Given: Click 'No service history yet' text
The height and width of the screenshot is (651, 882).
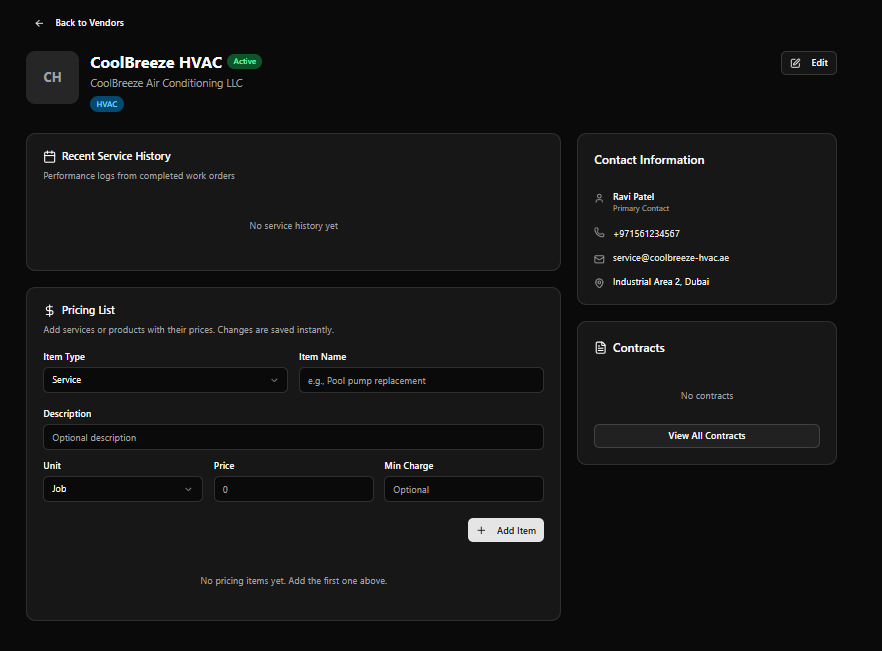Looking at the screenshot, I should [x=294, y=226].
